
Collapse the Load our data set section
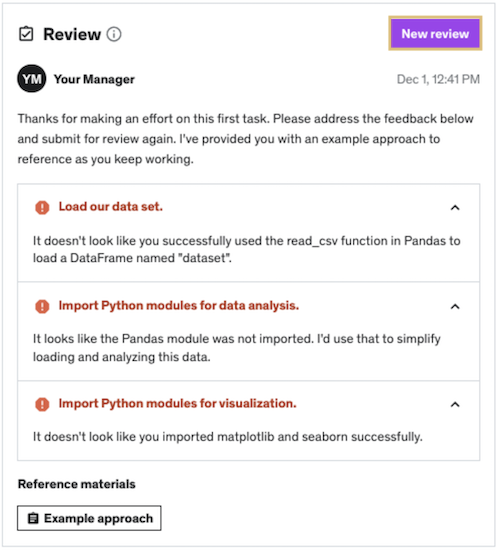tap(455, 208)
